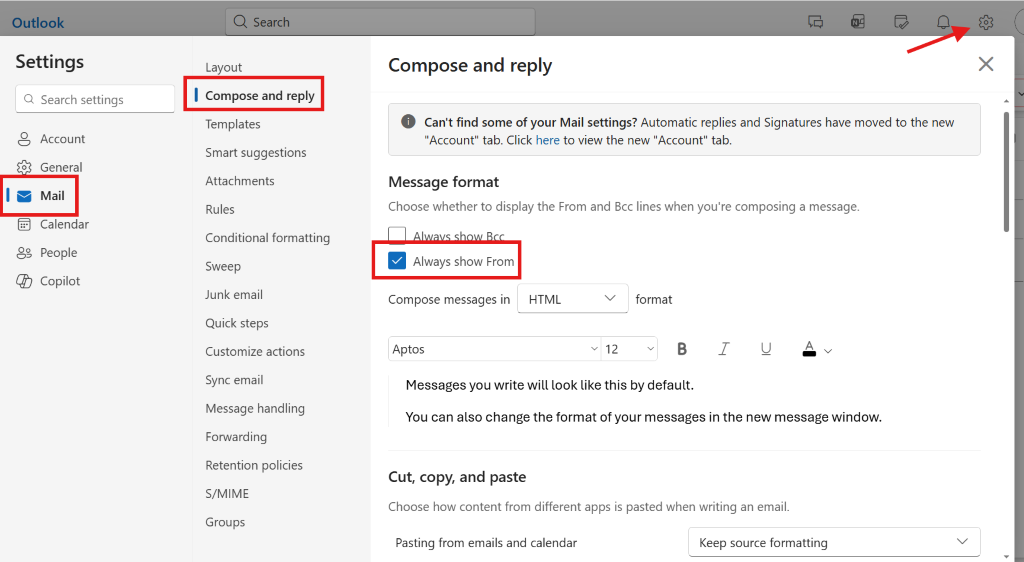Click the General gear icon in sidebar

click(24, 167)
